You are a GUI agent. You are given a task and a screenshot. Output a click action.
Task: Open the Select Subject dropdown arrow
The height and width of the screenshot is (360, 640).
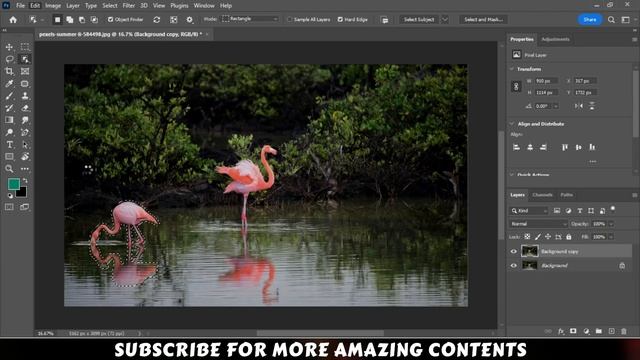(x=445, y=20)
